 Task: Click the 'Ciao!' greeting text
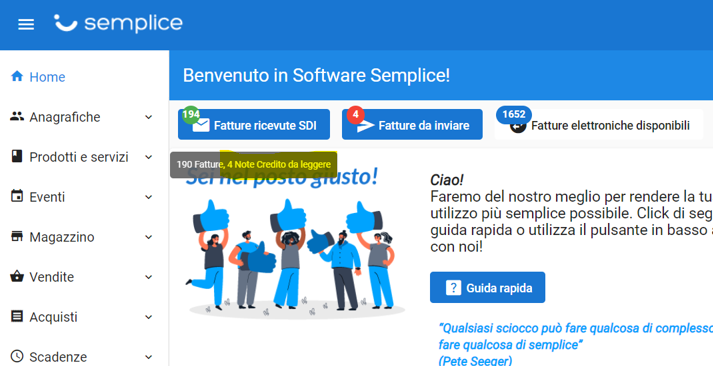pos(447,180)
